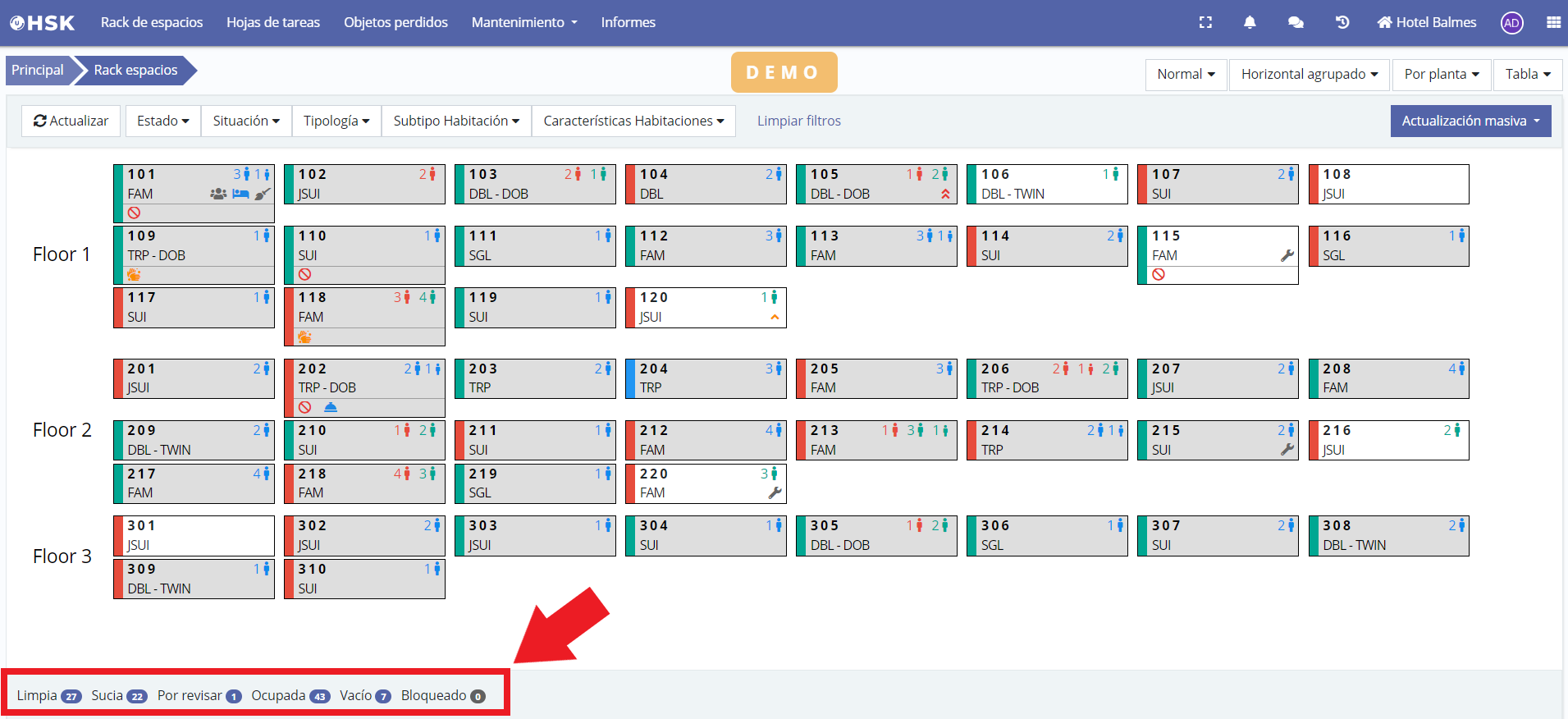Open the Actualización masiva dropdown
This screenshot has width=1568, height=719.
click(x=1470, y=121)
